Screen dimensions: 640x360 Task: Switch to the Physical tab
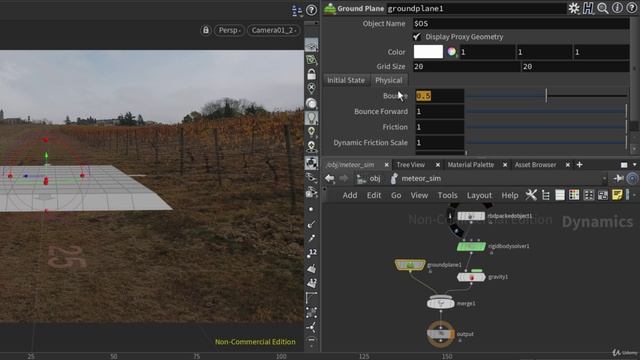click(389, 80)
